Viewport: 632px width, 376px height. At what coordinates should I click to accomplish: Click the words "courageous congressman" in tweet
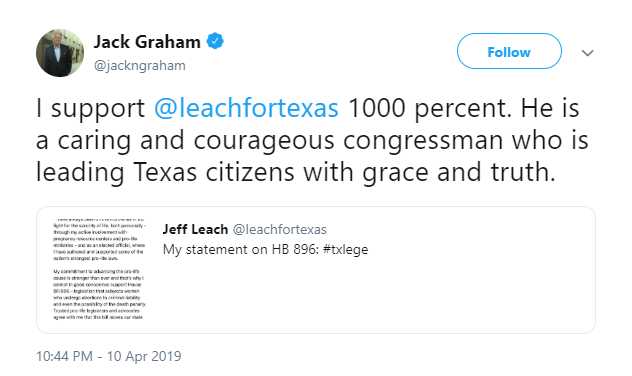[349, 141]
